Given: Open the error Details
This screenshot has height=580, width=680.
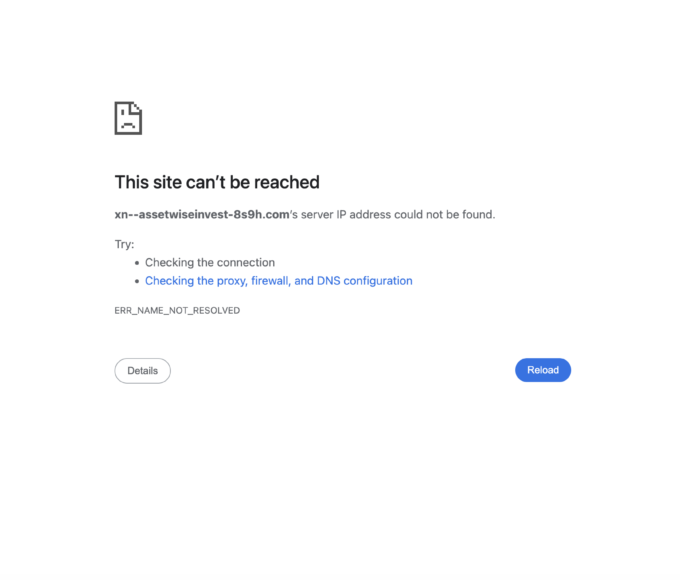Looking at the screenshot, I should pos(142,371).
